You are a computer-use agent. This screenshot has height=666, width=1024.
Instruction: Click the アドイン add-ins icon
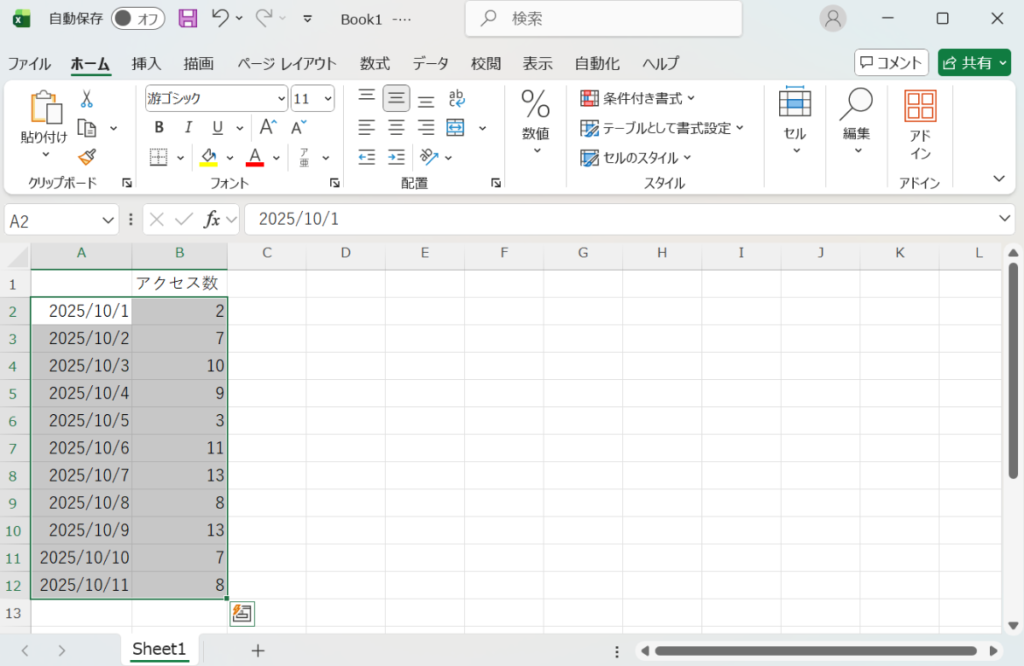(920, 125)
